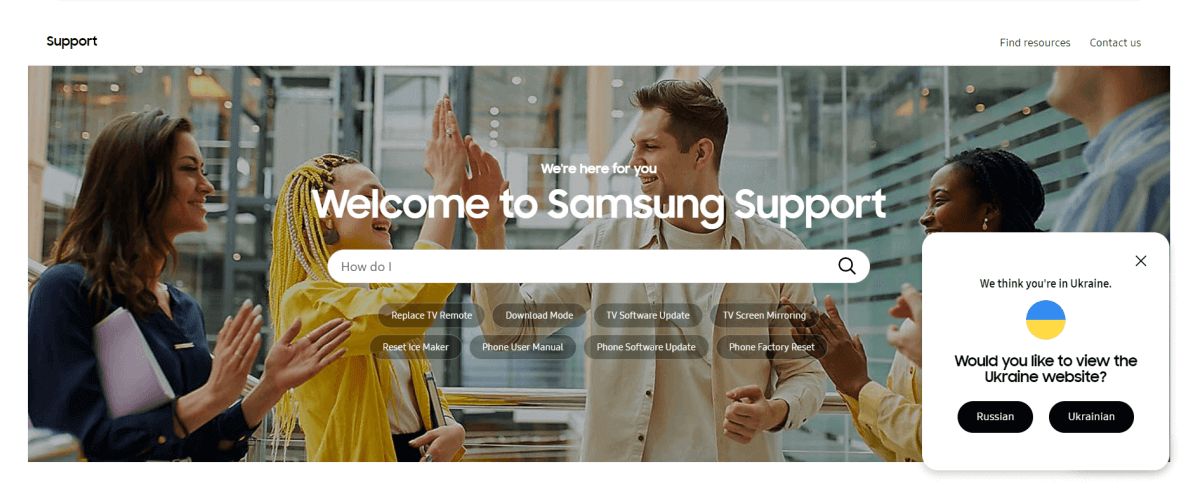This screenshot has width=1200, height=483.
Task: Click the Support heading link
Action: [x=72, y=41]
